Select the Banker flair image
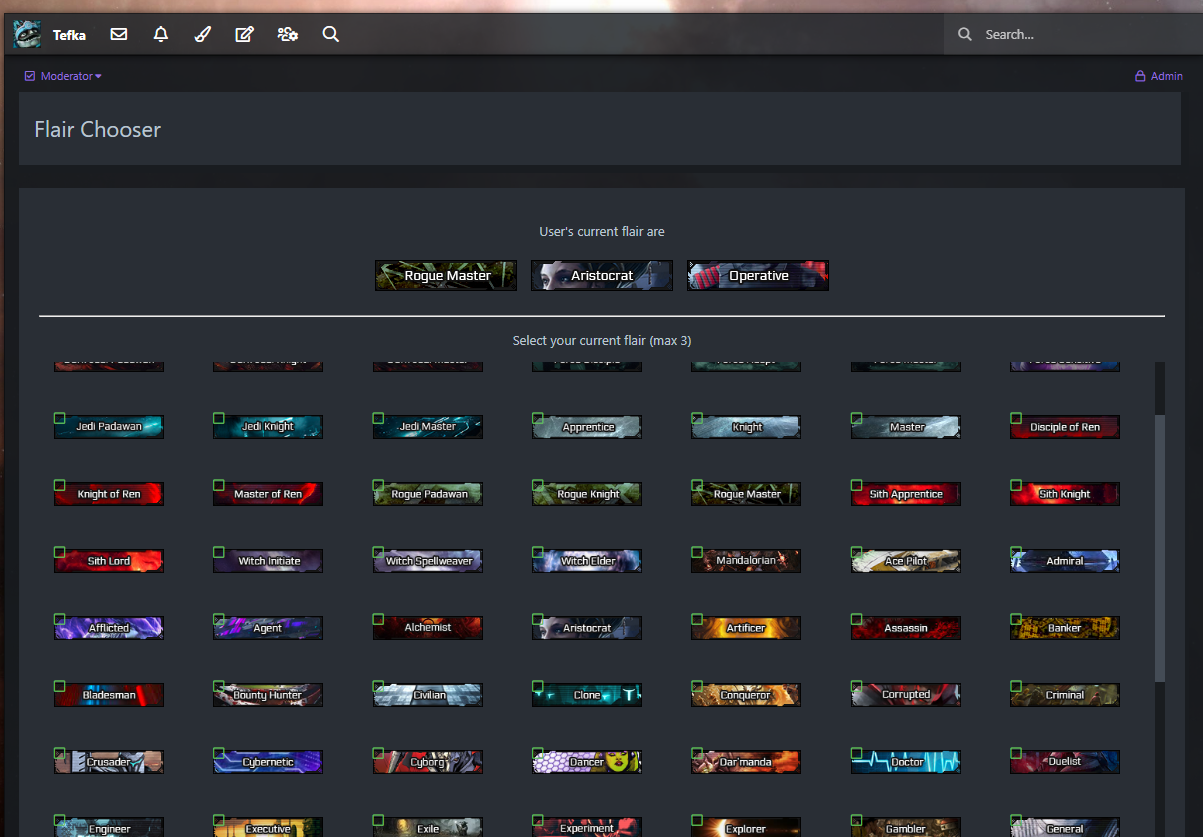Viewport: 1203px width, 837px height. point(1065,628)
